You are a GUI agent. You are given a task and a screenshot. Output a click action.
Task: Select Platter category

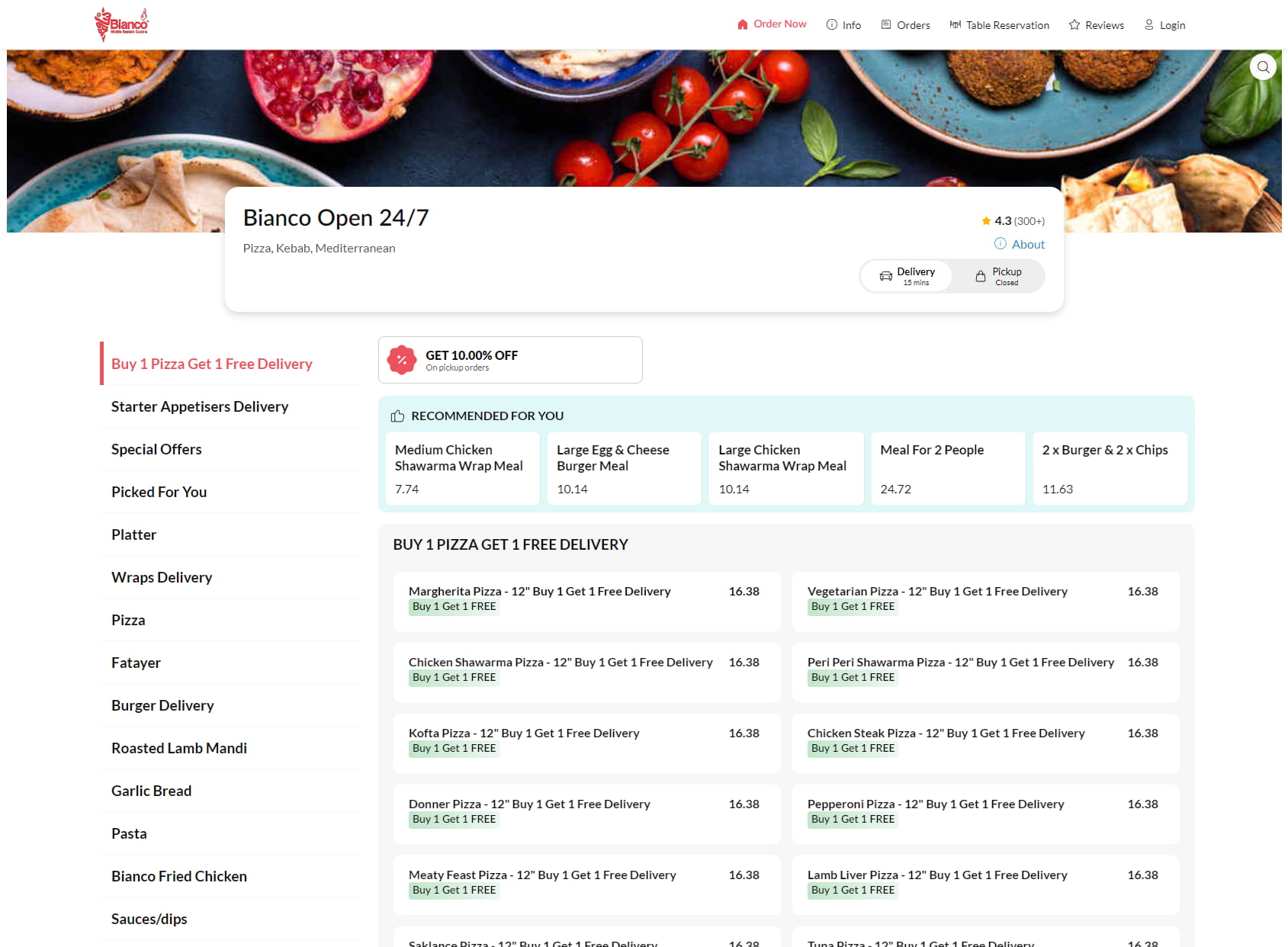pos(230,534)
